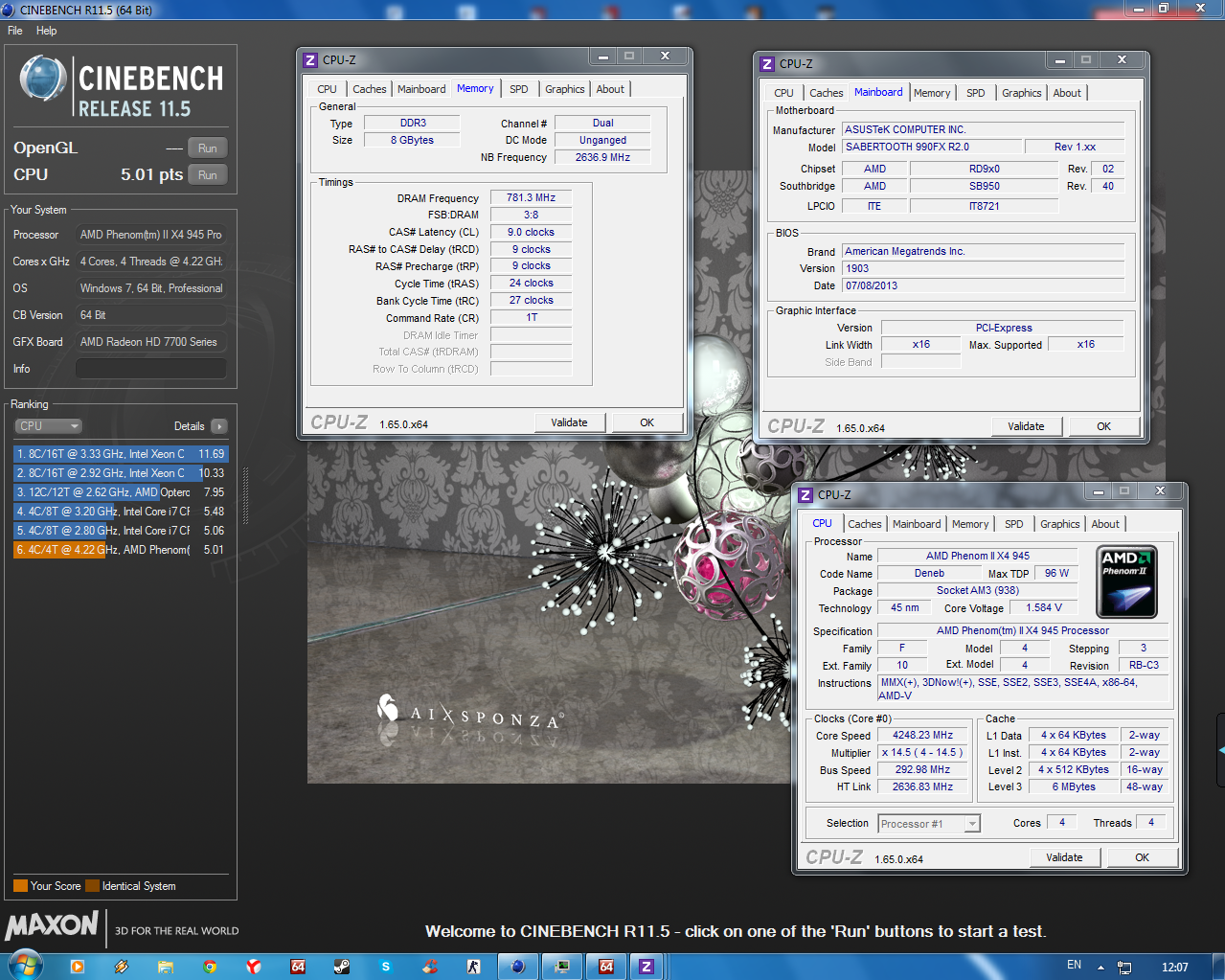The image size is (1225, 980).
Task: Click OK in the CPU-tab CPU-Z window
Action: pyautogui.click(x=1143, y=857)
